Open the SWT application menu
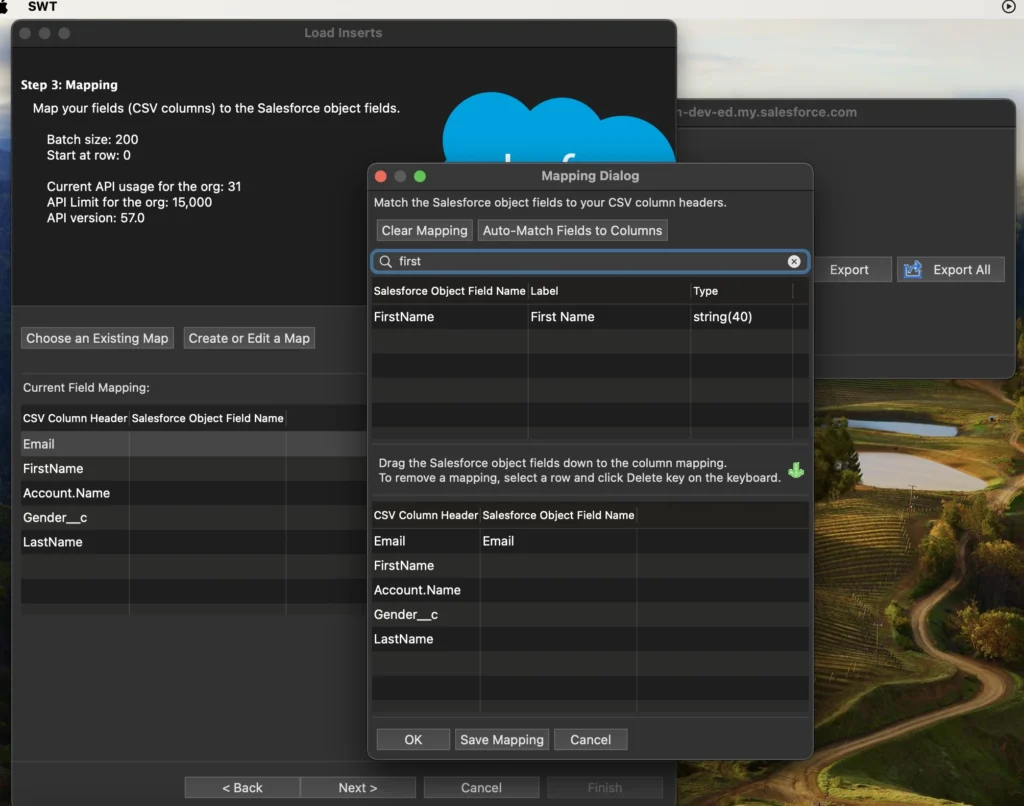Image resolution: width=1024 pixels, height=806 pixels. pos(42,7)
